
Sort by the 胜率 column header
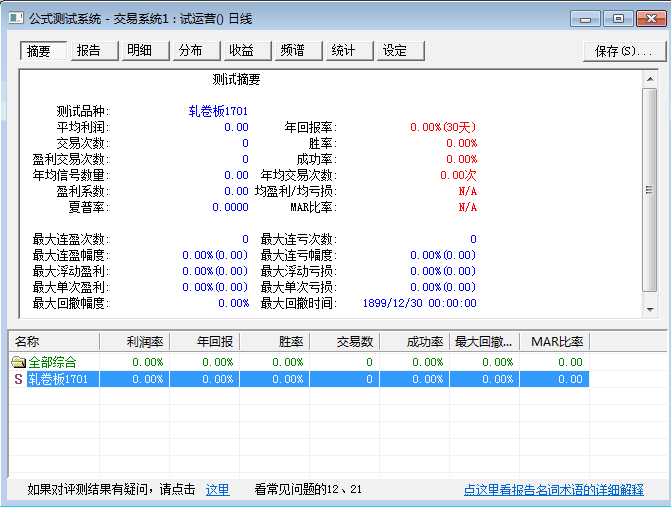(x=275, y=341)
